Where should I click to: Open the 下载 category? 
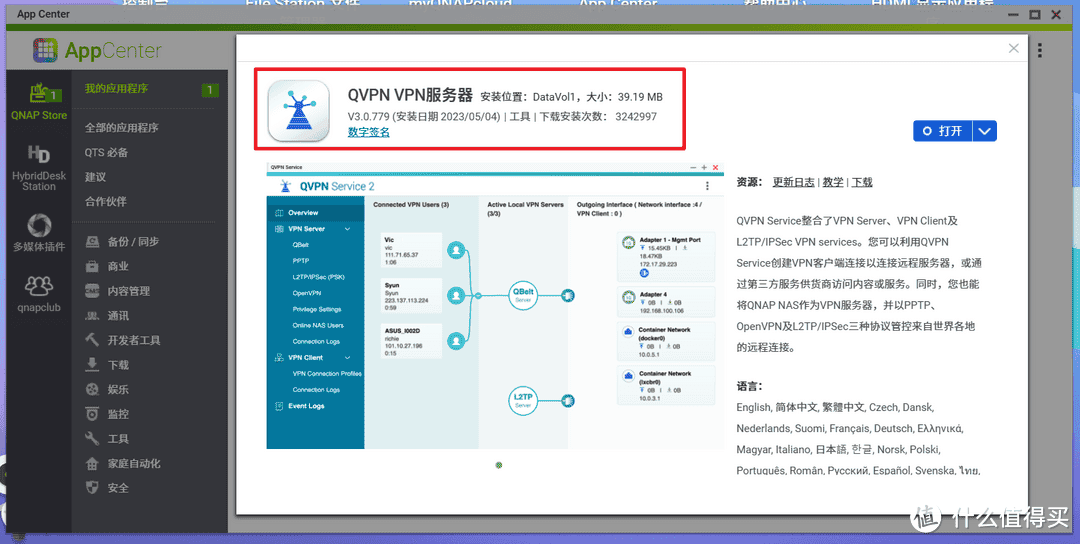[107, 365]
